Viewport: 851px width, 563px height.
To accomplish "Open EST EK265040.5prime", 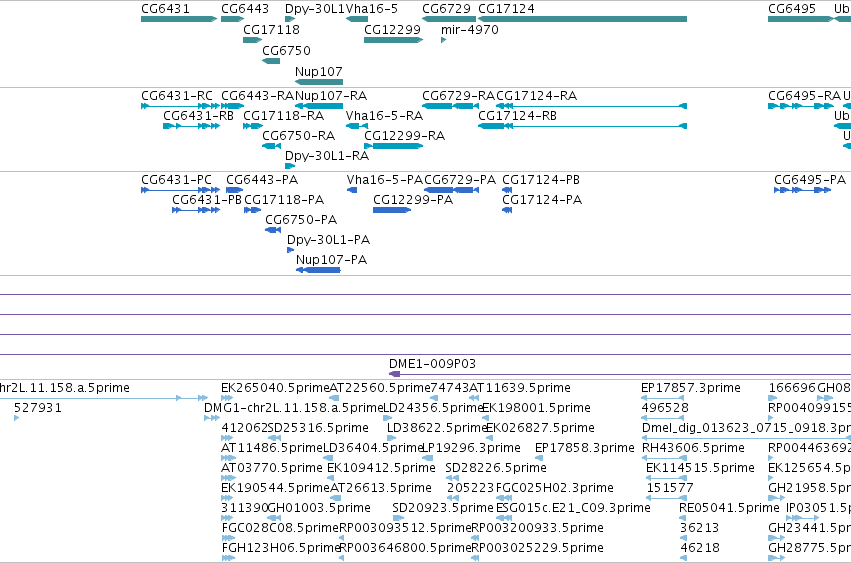I will [227, 398].
